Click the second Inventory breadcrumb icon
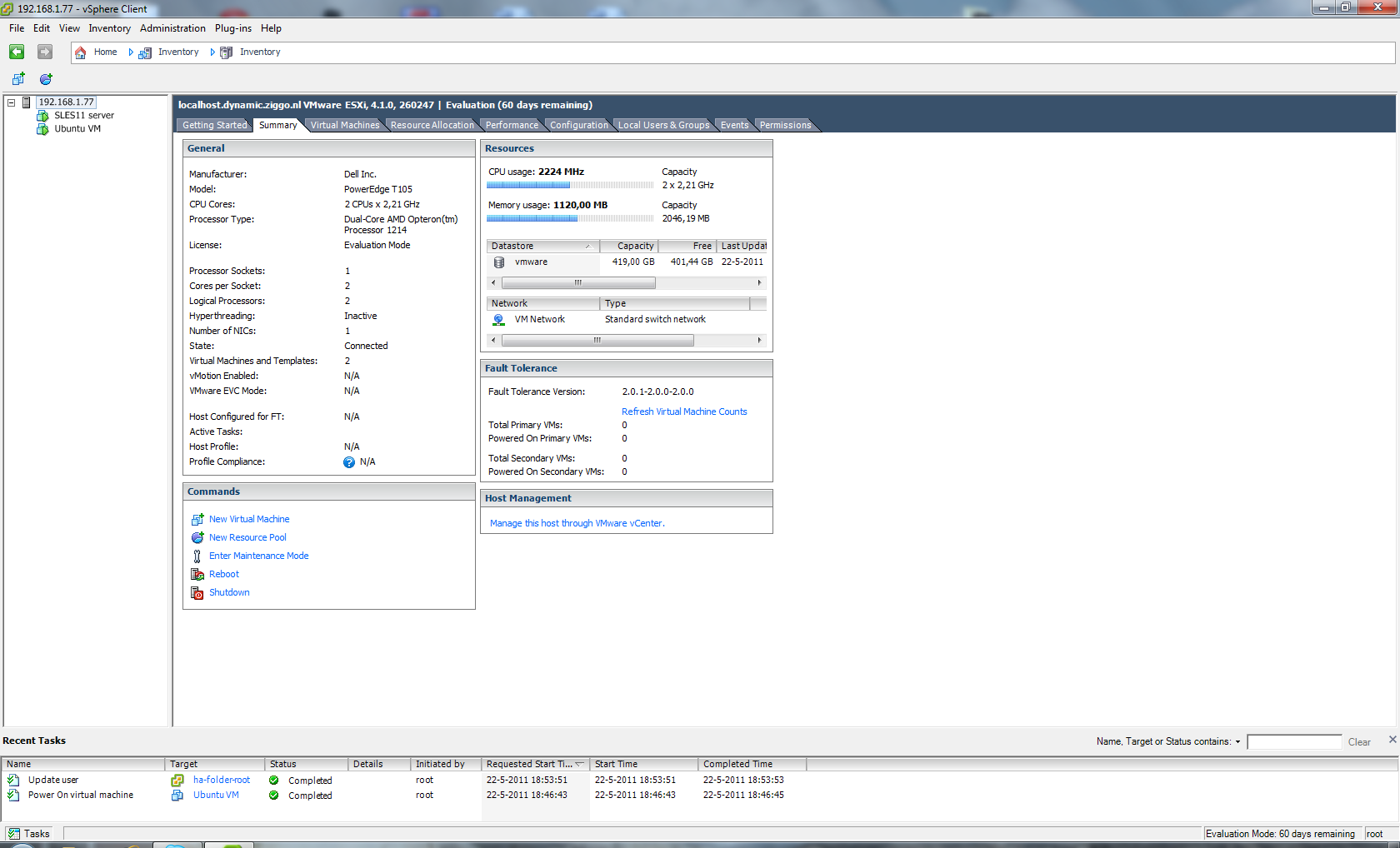The height and width of the screenshot is (848, 1400). coord(227,52)
